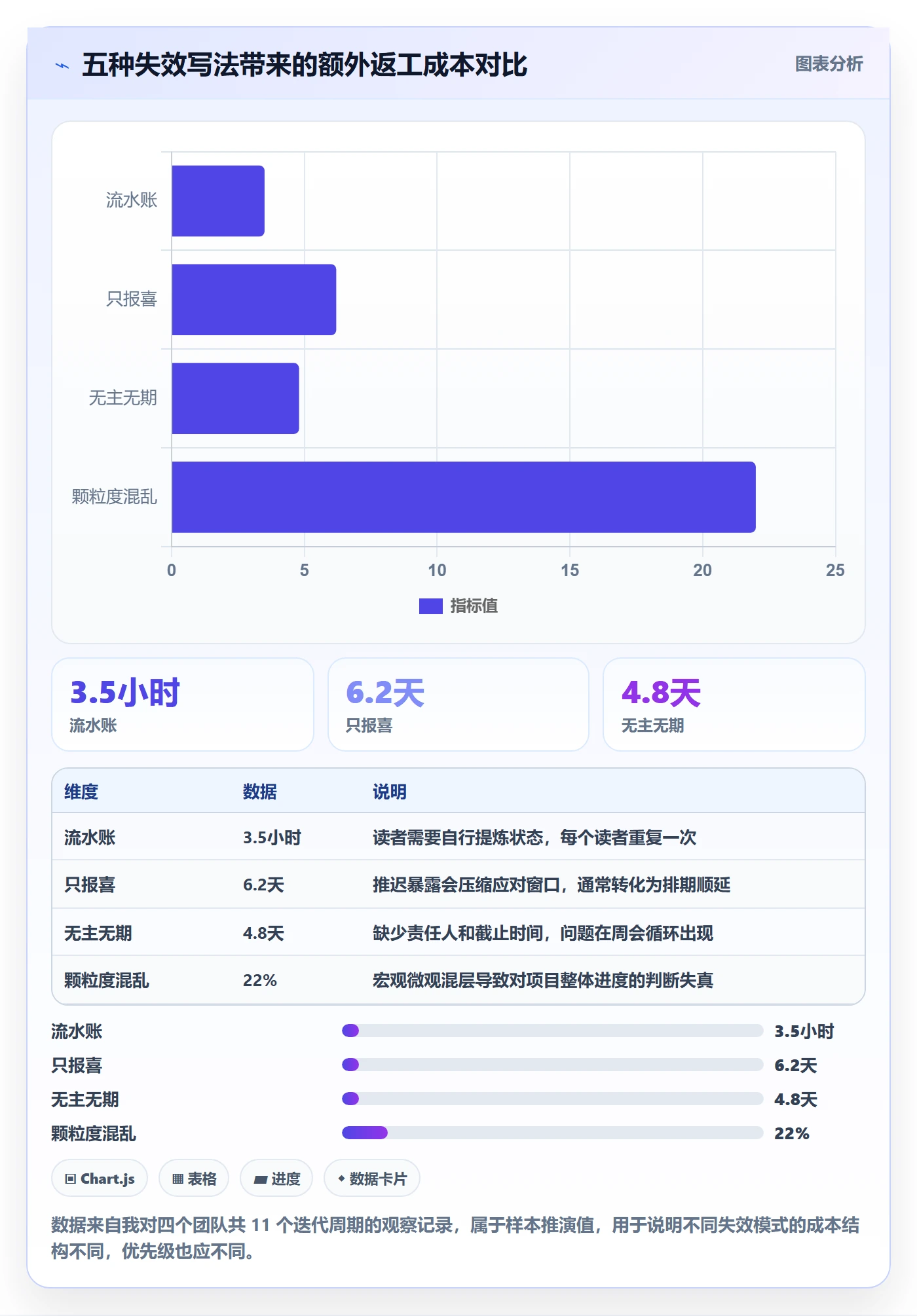Click the 图表分析 tag in the header
This screenshot has height=1316, width=917.
829,64
